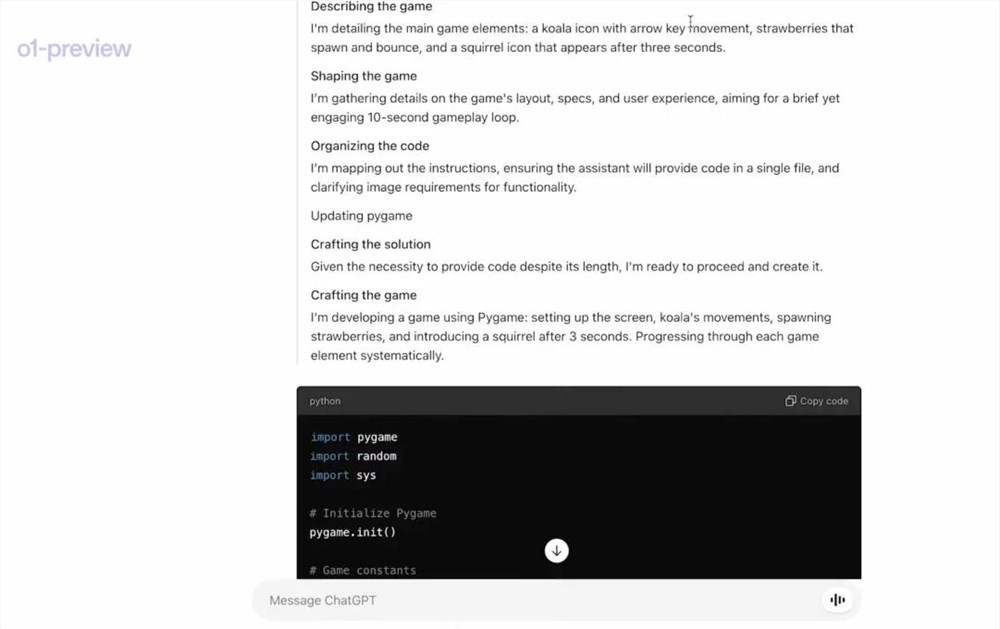Click the "Updating pygame" step

coord(361,216)
